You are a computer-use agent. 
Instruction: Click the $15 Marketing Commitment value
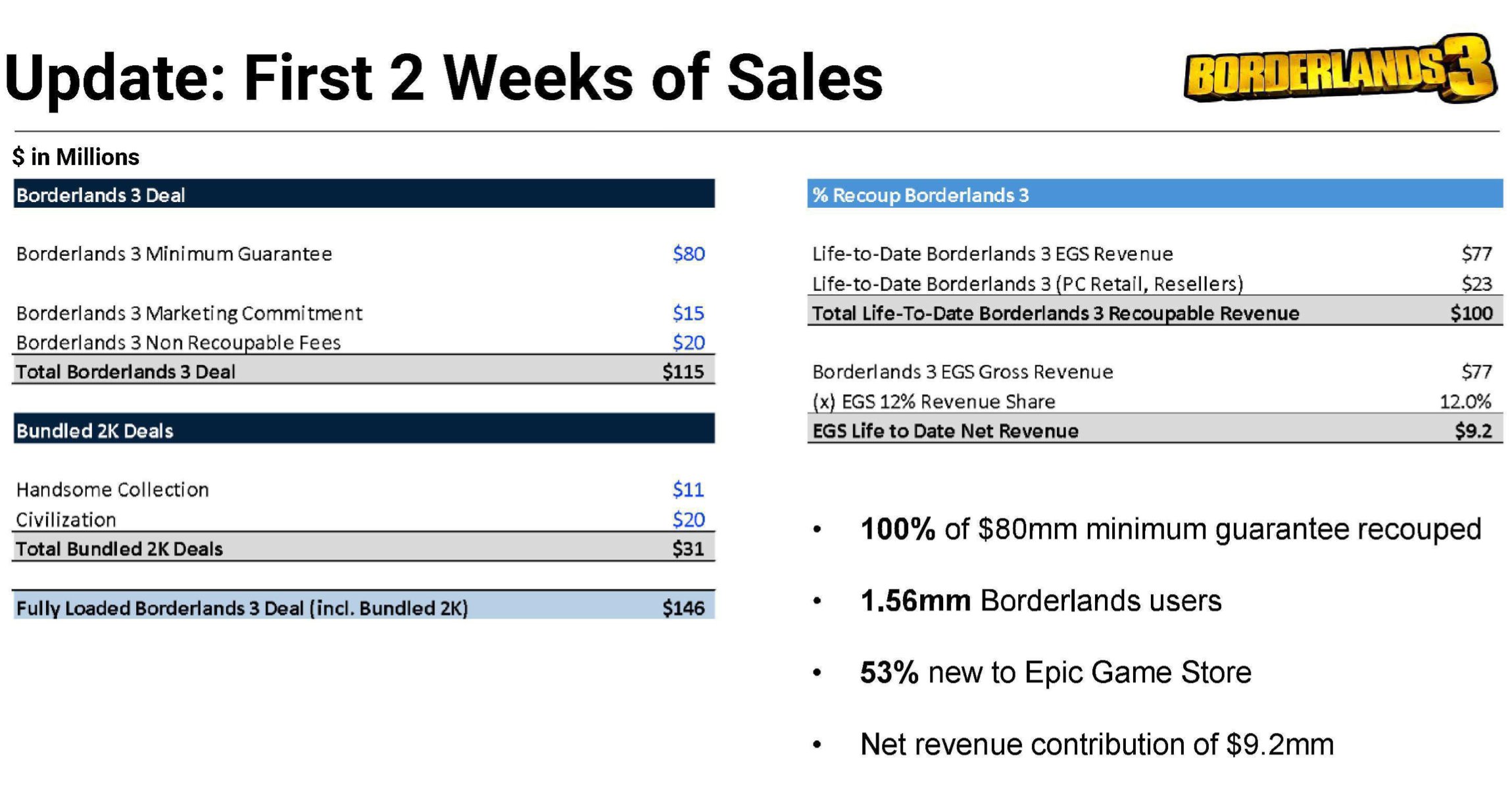click(688, 313)
